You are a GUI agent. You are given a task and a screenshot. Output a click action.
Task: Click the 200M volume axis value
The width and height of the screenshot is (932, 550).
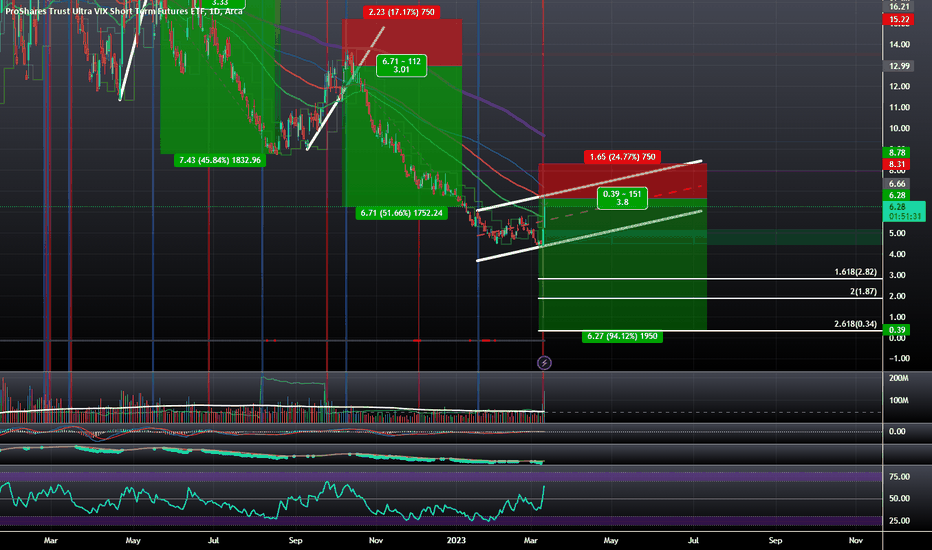pos(899,378)
